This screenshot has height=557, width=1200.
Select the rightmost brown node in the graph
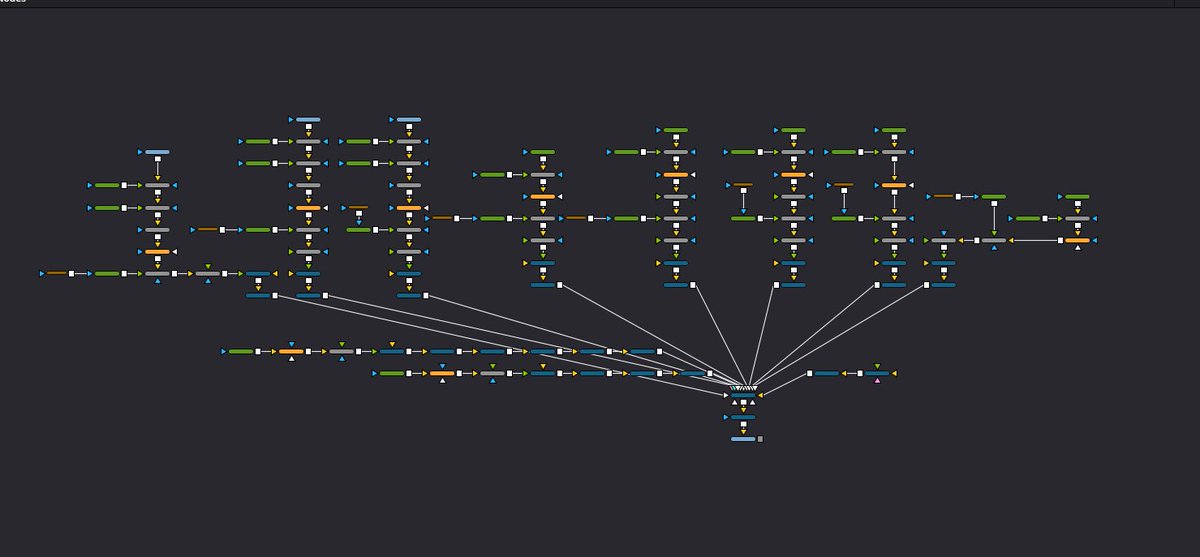[x=943, y=196]
